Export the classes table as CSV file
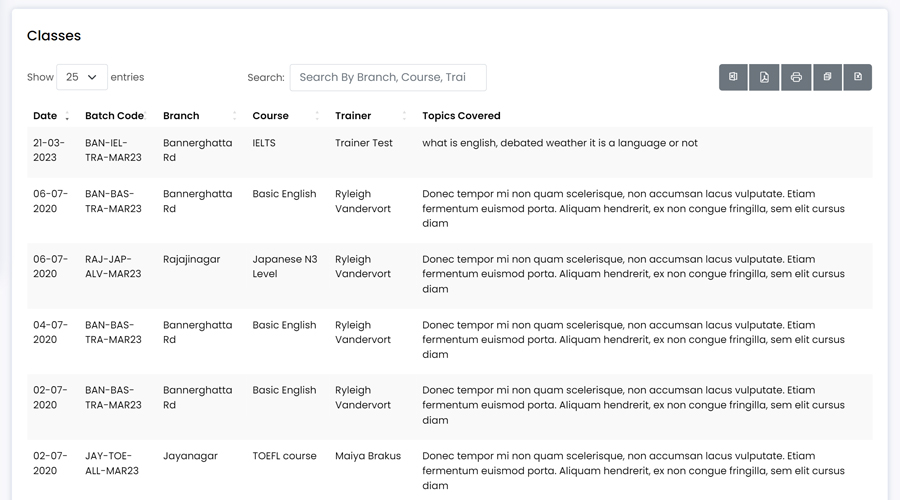The height and width of the screenshot is (500, 900). click(858, 77)
